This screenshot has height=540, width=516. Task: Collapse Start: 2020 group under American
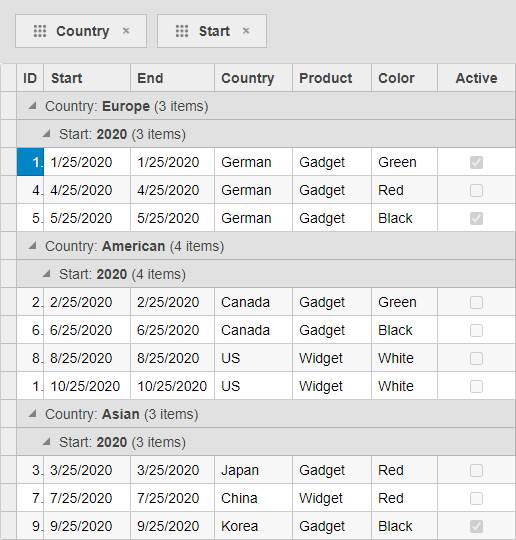pos(47,274)
